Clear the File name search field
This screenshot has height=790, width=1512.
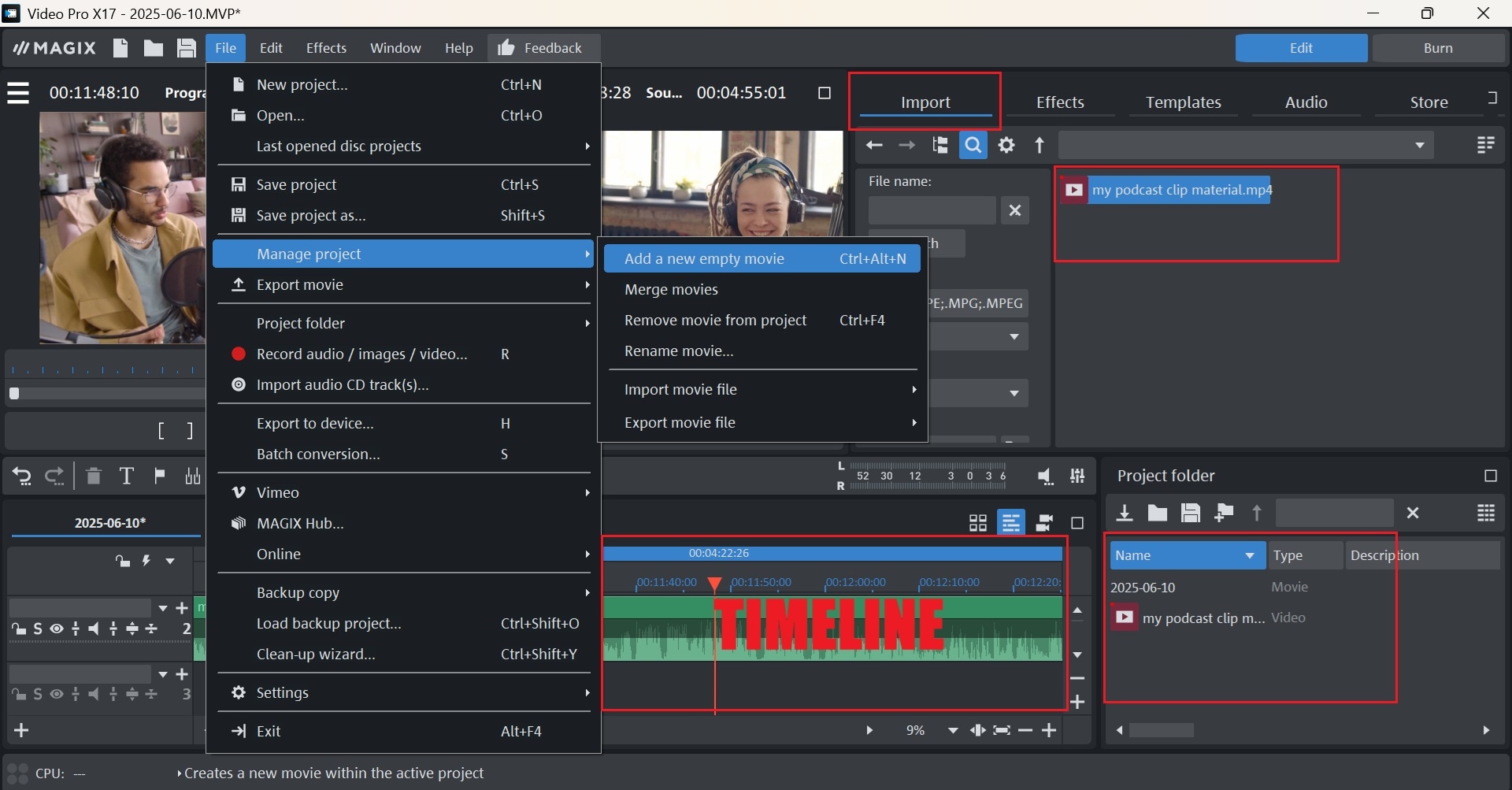pyautogui.click(x=1015, y=210)
